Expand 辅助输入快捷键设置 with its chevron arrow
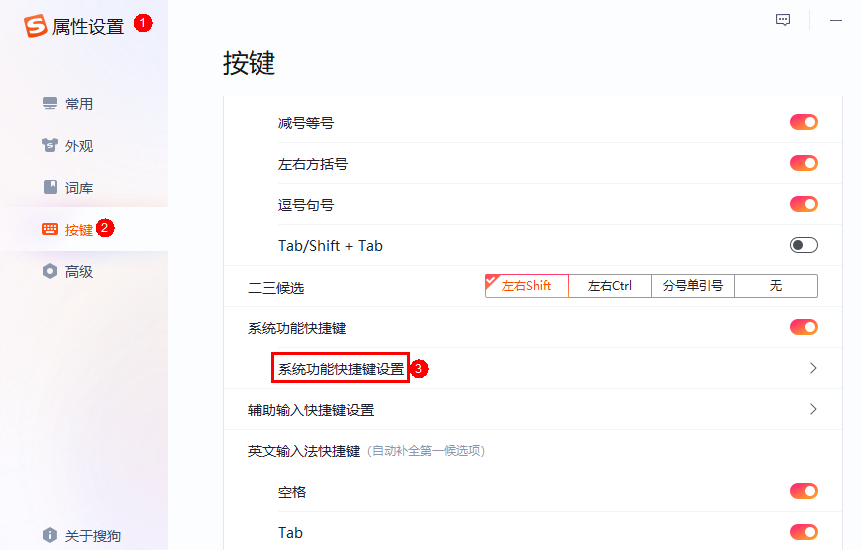862x550 pixels. tap(812, 409)
